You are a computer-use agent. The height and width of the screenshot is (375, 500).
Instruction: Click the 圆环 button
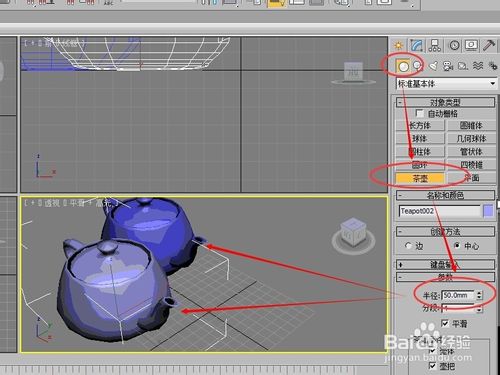pyautogui.click(x=420, y=165)
